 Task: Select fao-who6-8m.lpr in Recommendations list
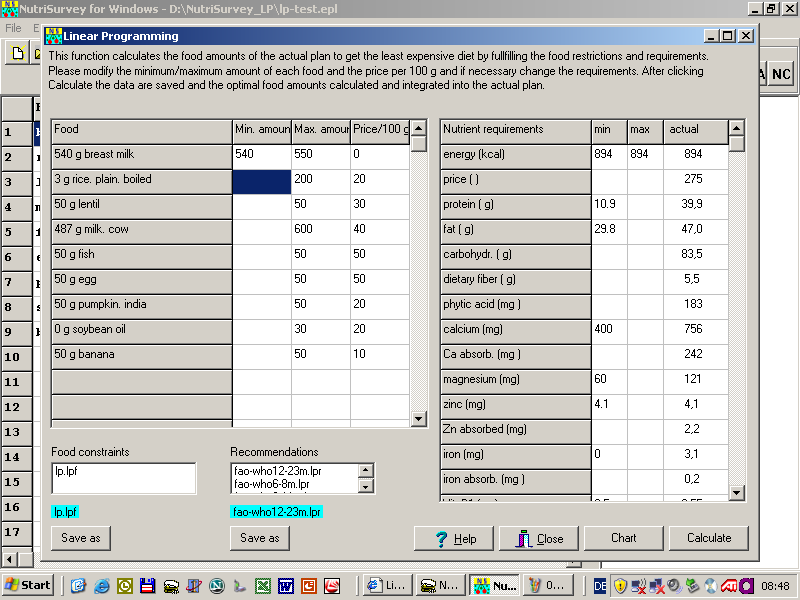[293, 484]
